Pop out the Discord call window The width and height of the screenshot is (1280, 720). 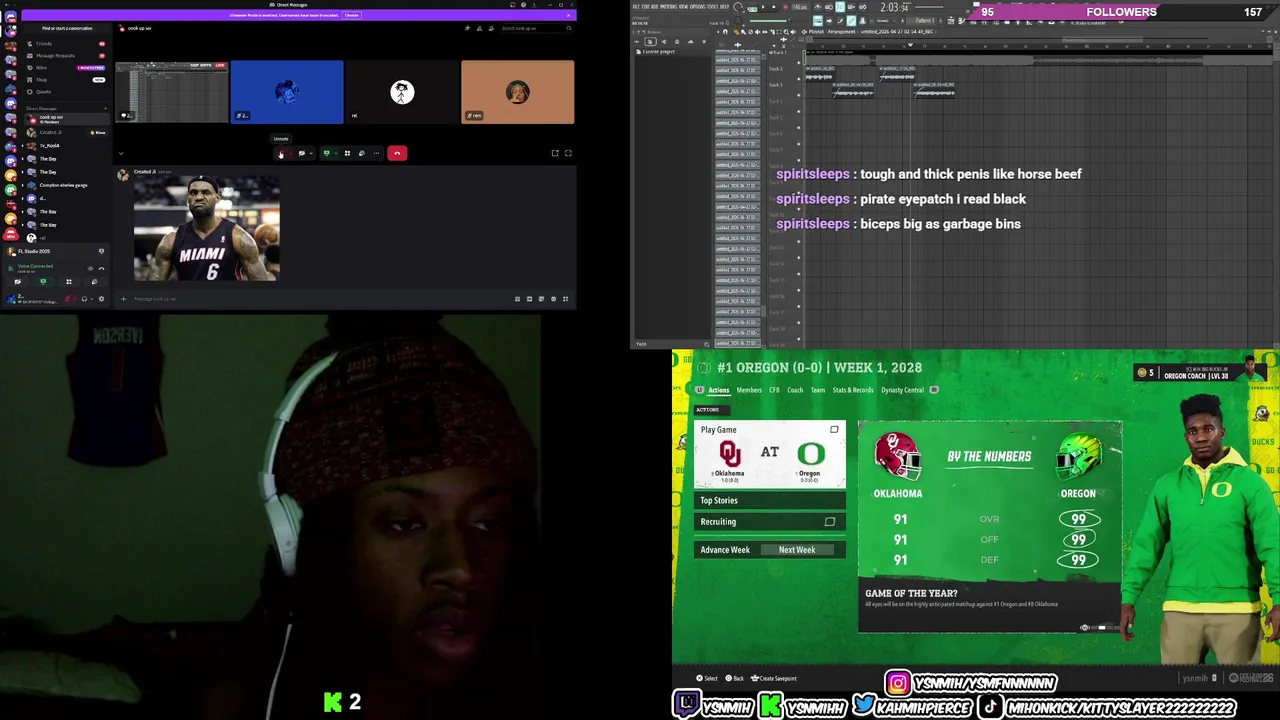coord(555,153)
